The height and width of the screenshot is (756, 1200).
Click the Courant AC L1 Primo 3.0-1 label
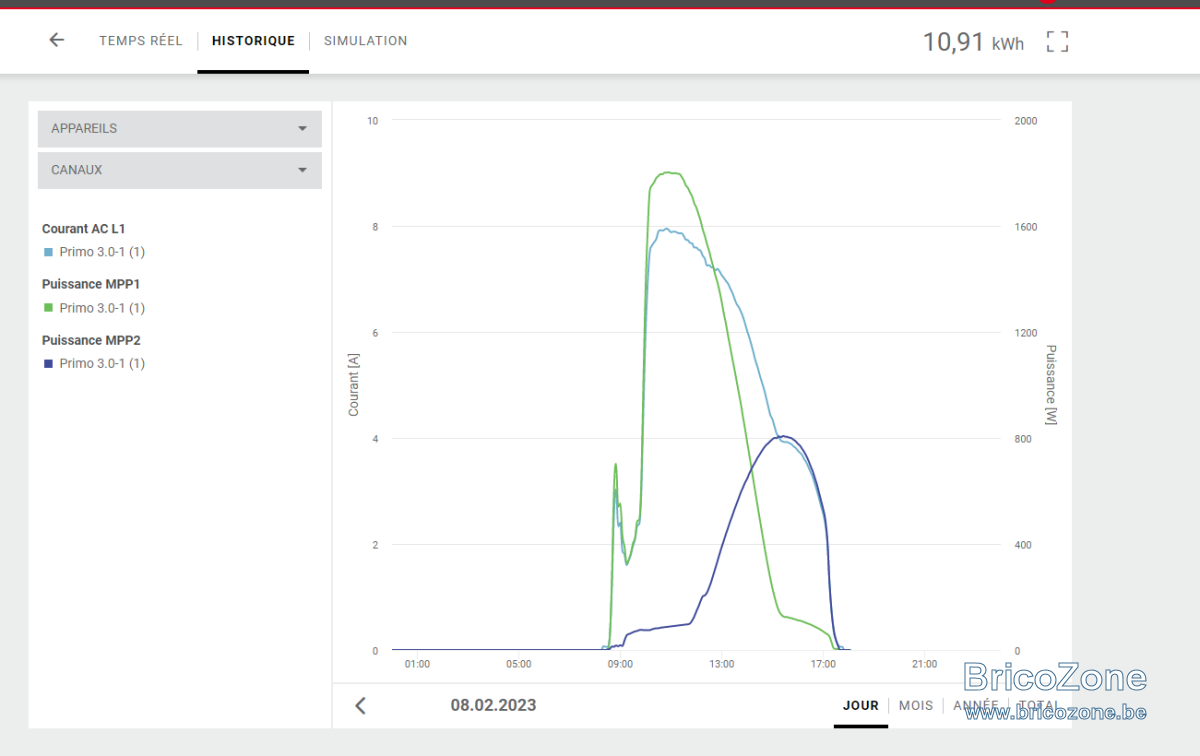pos(102,252)
